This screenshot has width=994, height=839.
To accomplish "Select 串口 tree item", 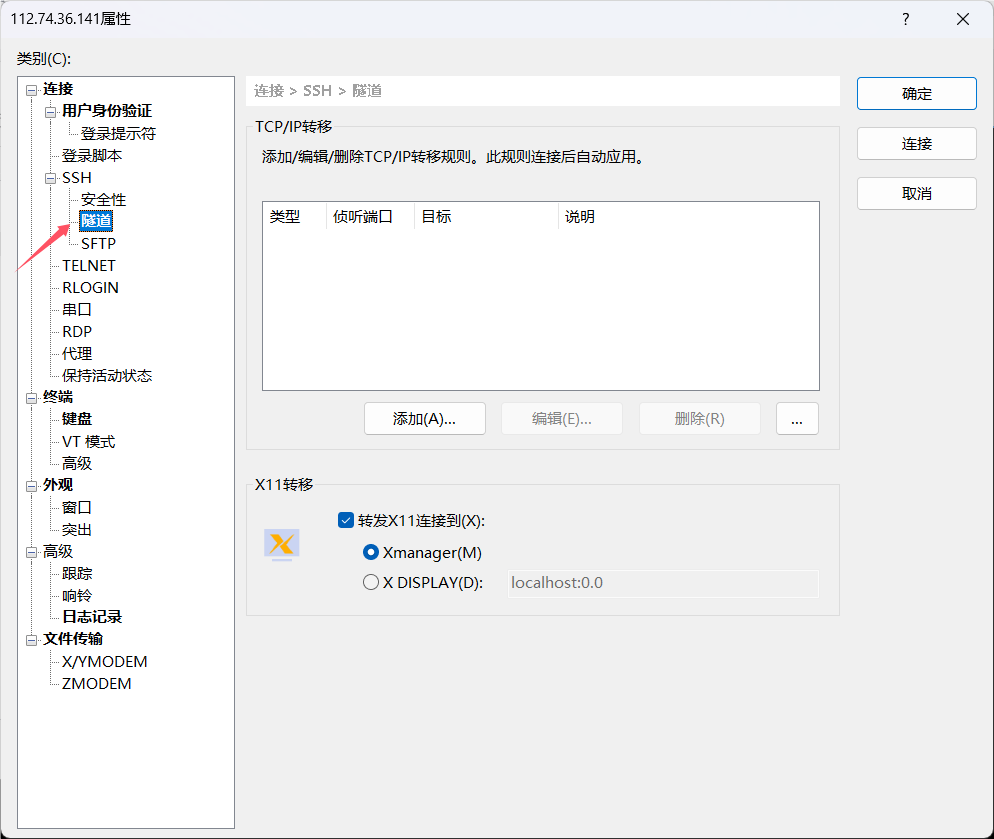I will coord(77,309).
